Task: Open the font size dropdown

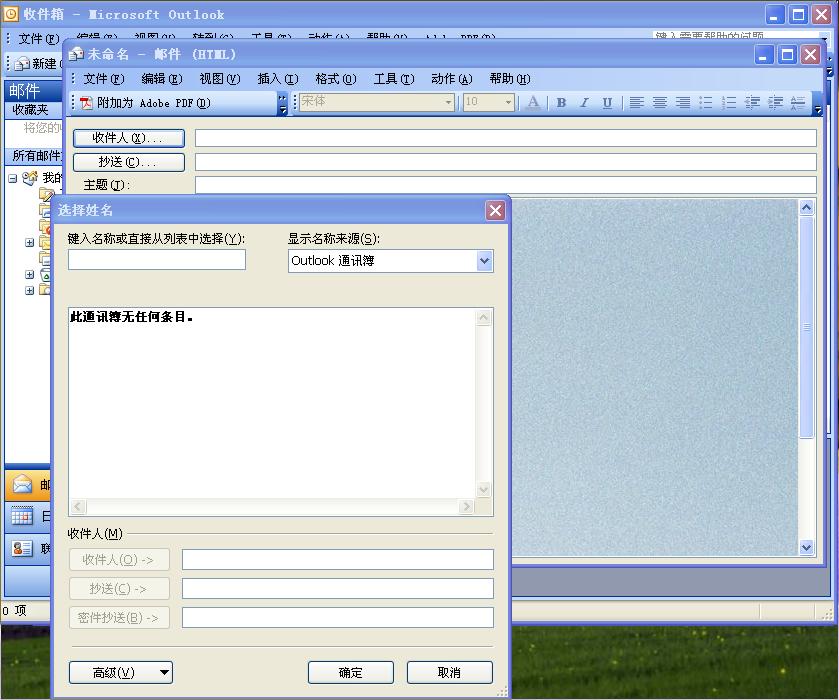Action: click(x=508, y=102)
